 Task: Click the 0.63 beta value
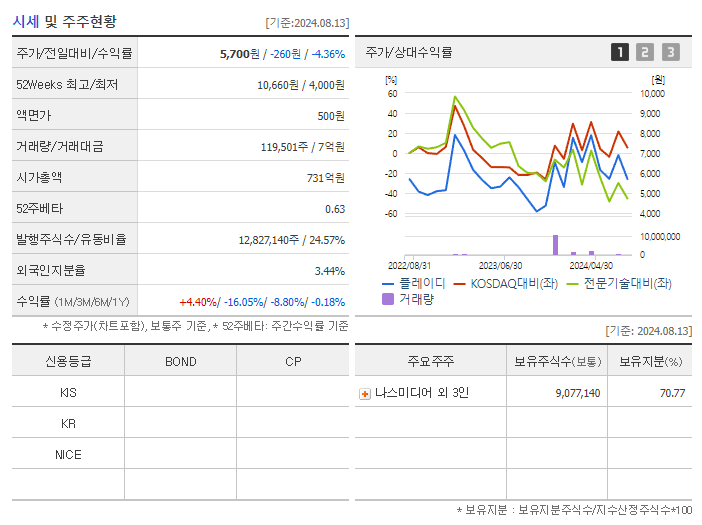coord(335,209)
